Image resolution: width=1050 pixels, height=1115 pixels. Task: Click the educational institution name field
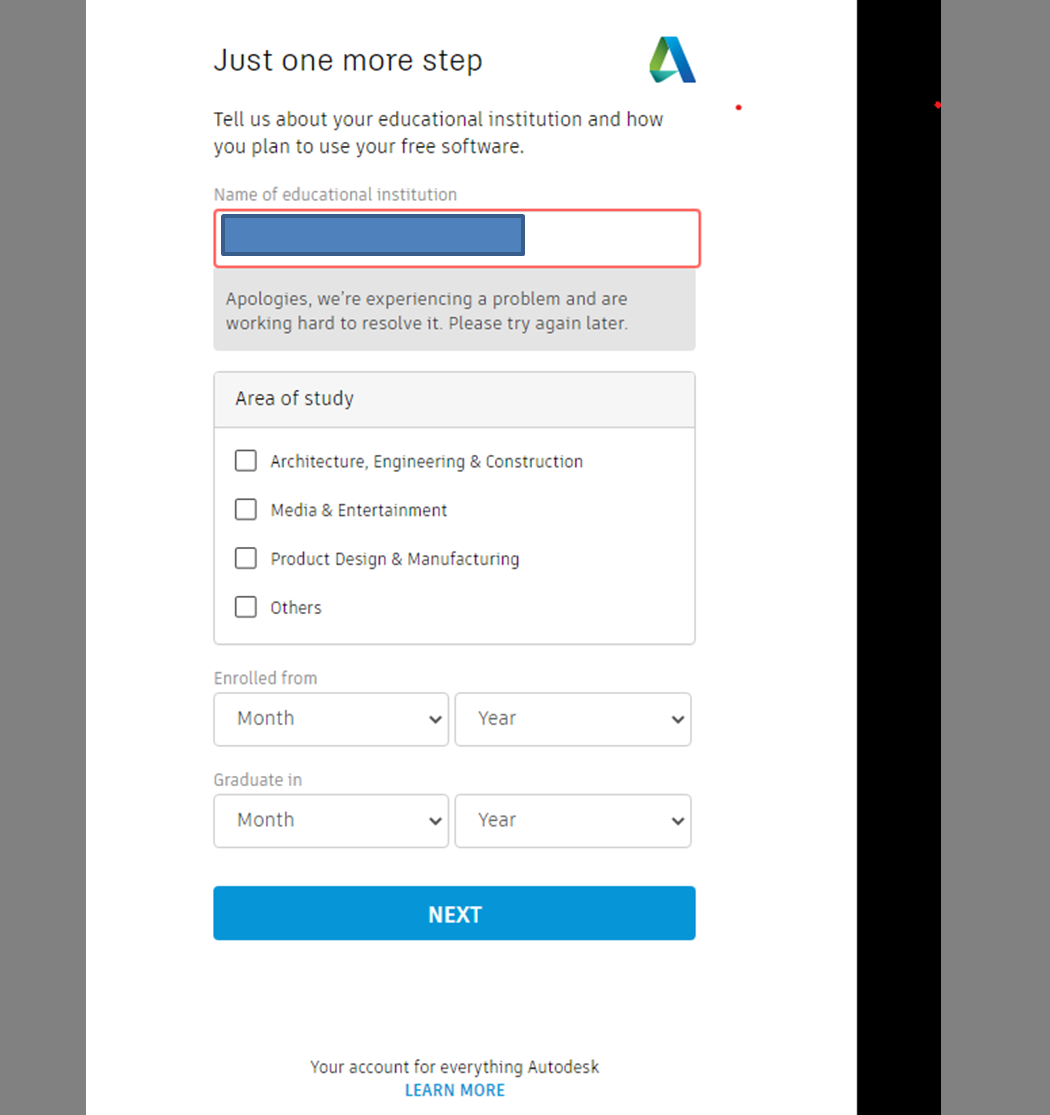610,237
